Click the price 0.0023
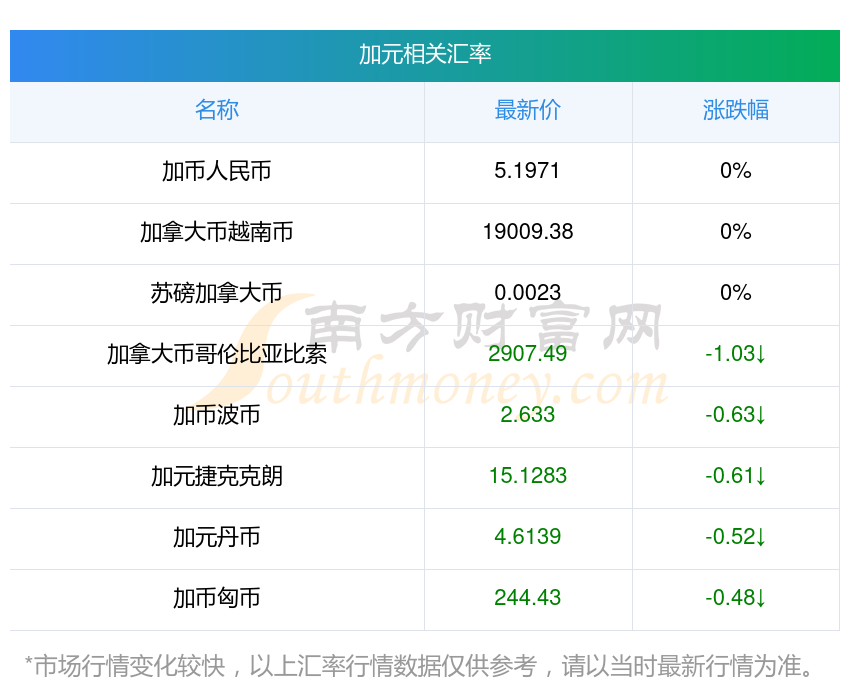 [x=527, y=293]
